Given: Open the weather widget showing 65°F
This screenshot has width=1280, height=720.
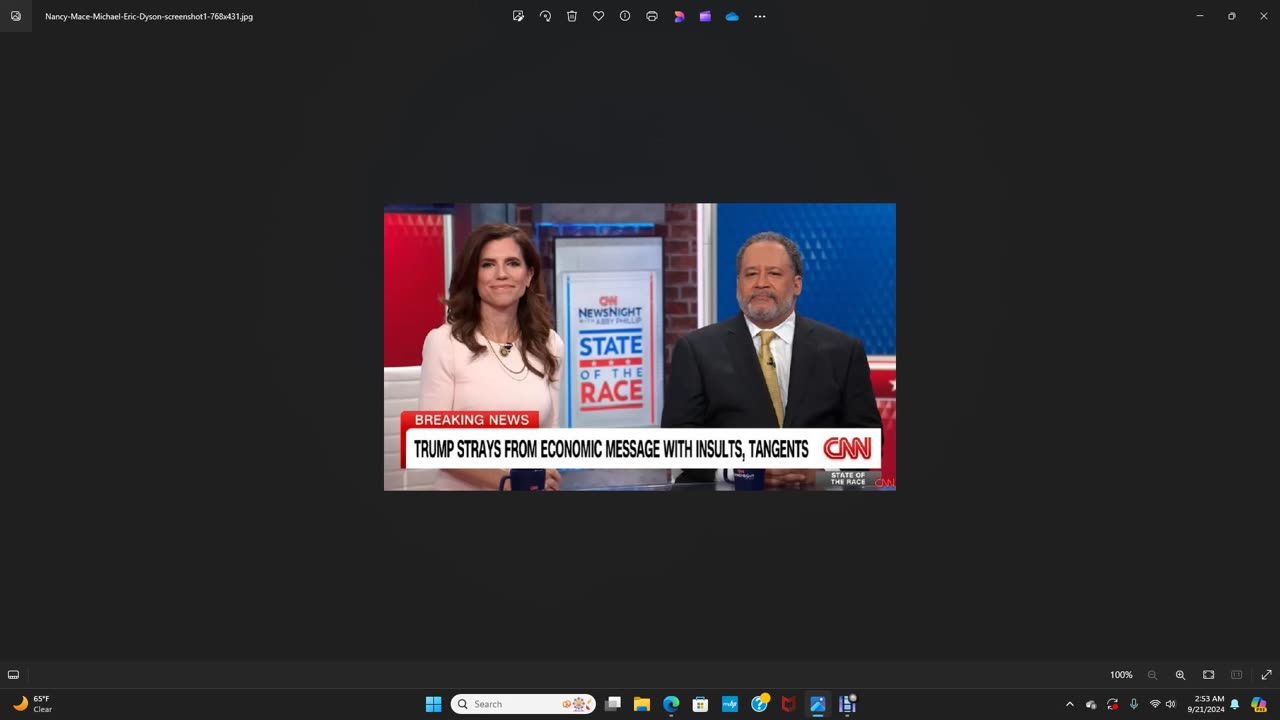Looking at the screenshot, I should (32, 704).
